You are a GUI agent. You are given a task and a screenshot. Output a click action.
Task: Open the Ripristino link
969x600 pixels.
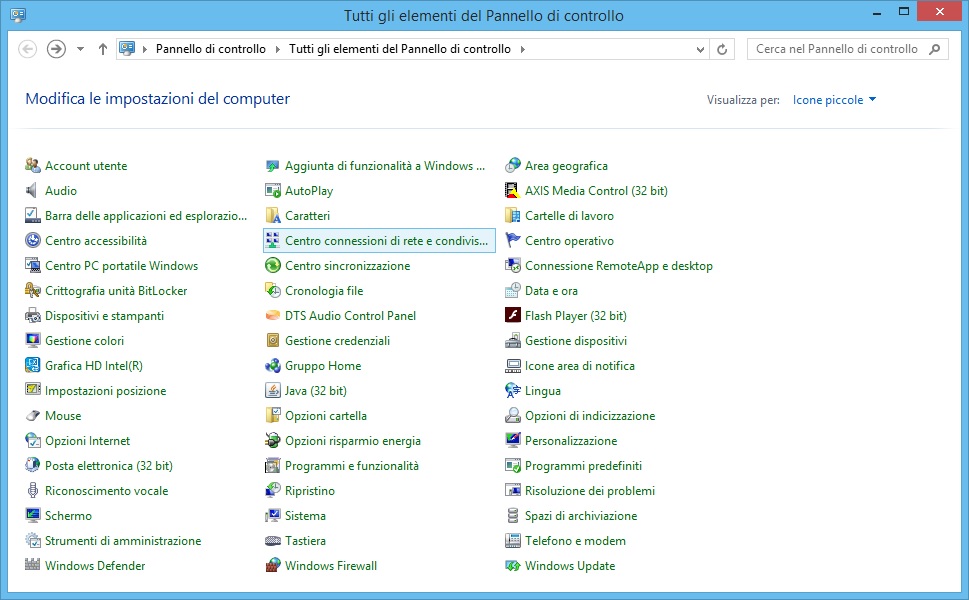[310, 491]
